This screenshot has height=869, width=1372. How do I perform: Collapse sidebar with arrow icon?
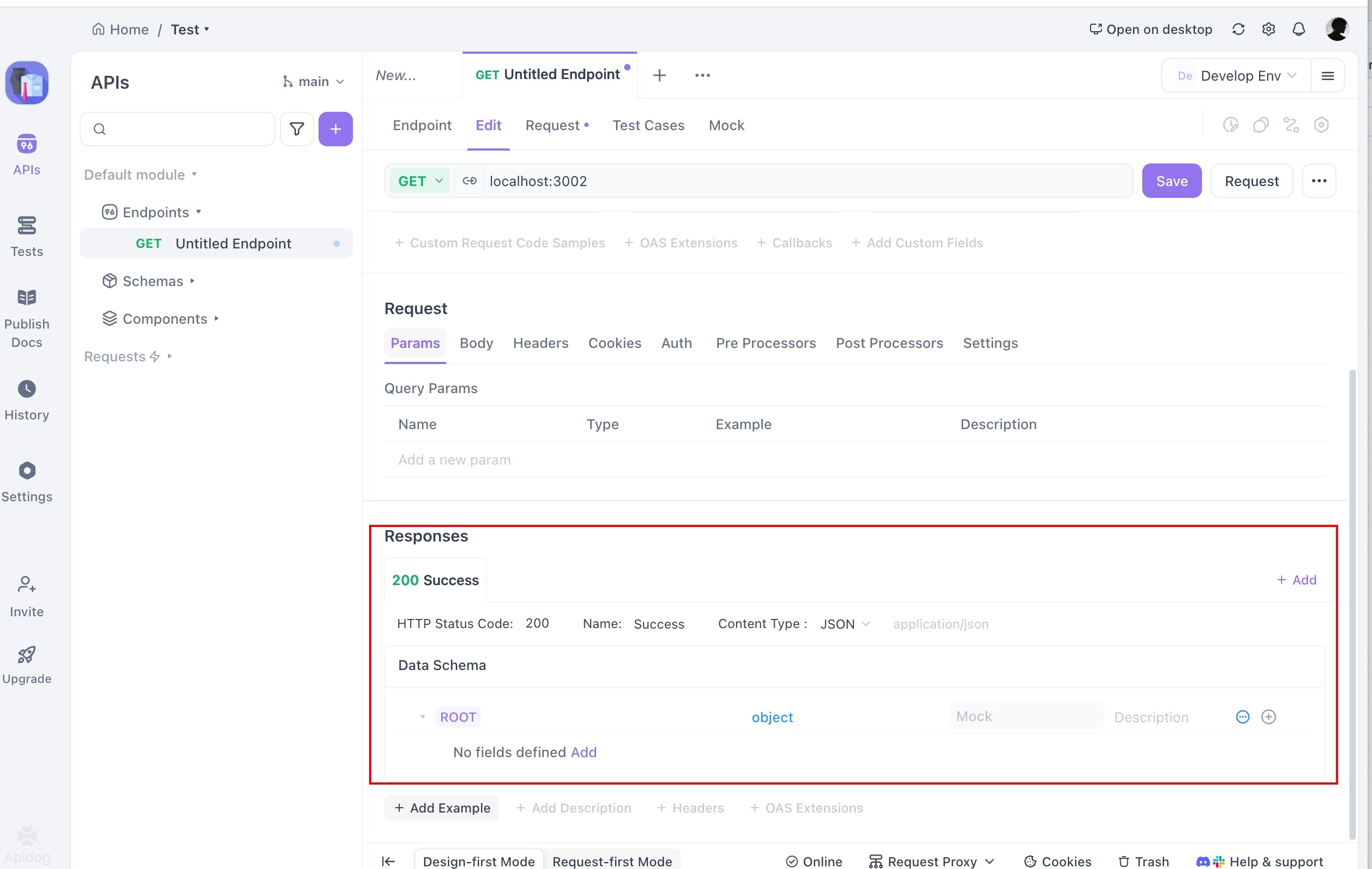[x=388, y=861]
